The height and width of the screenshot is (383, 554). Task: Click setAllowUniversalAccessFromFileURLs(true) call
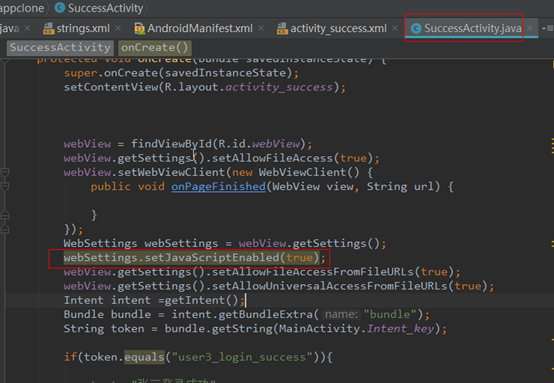tap(350, 286)
